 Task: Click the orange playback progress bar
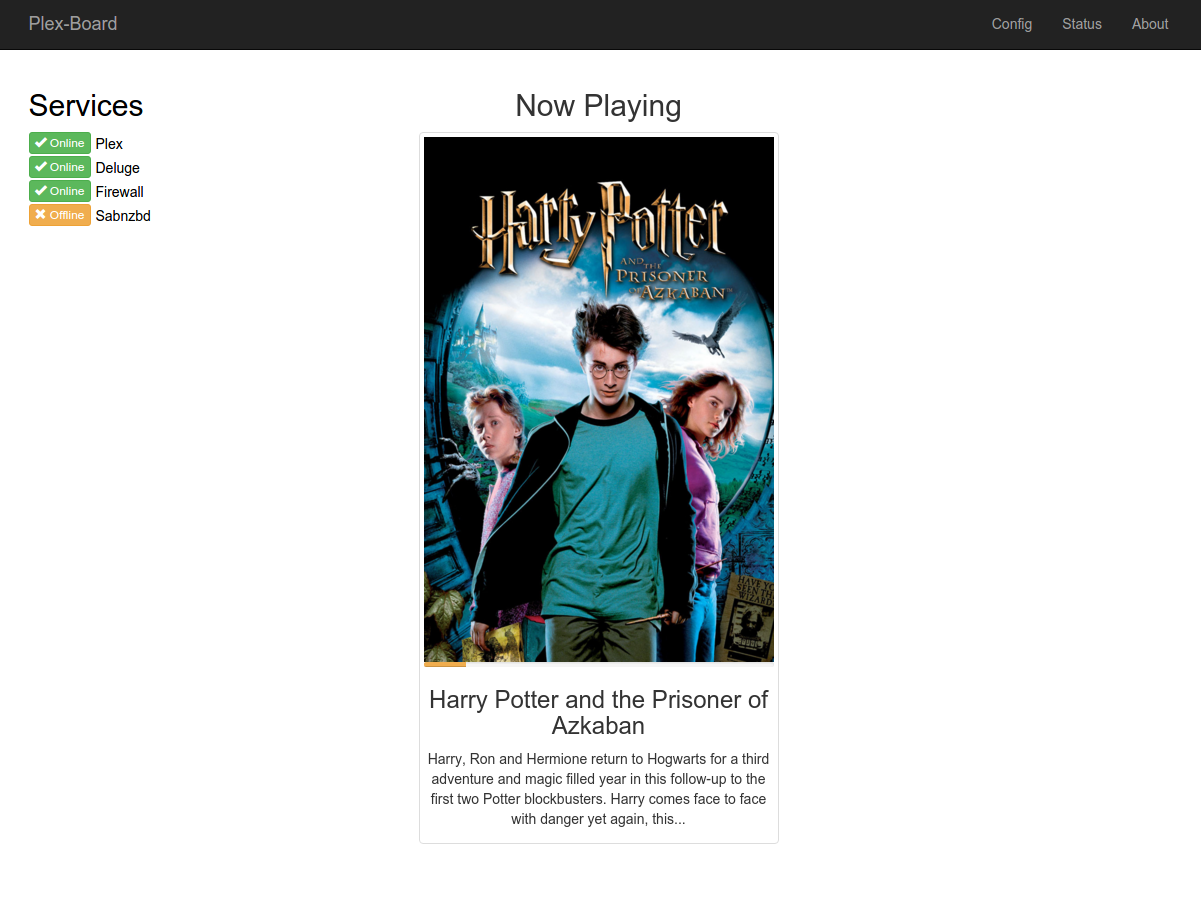coord(445,664)
